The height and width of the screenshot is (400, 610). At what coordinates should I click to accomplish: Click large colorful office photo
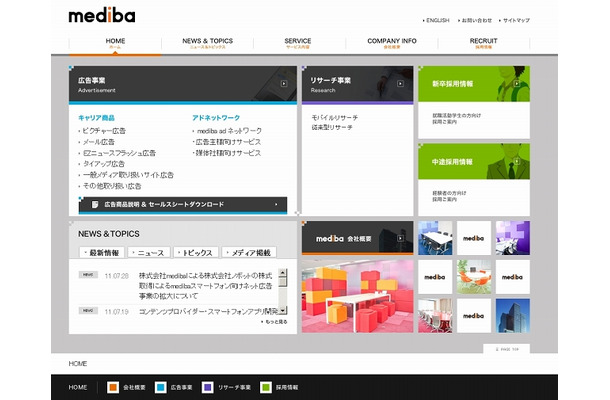pos(358,296)
